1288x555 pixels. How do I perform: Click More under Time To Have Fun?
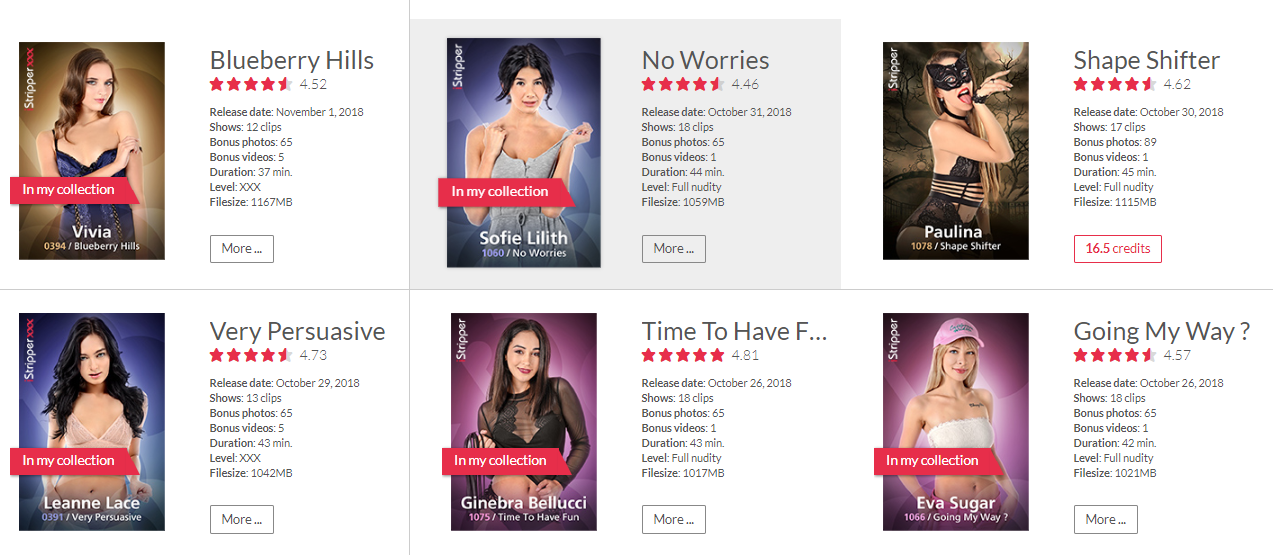point(674,520)
